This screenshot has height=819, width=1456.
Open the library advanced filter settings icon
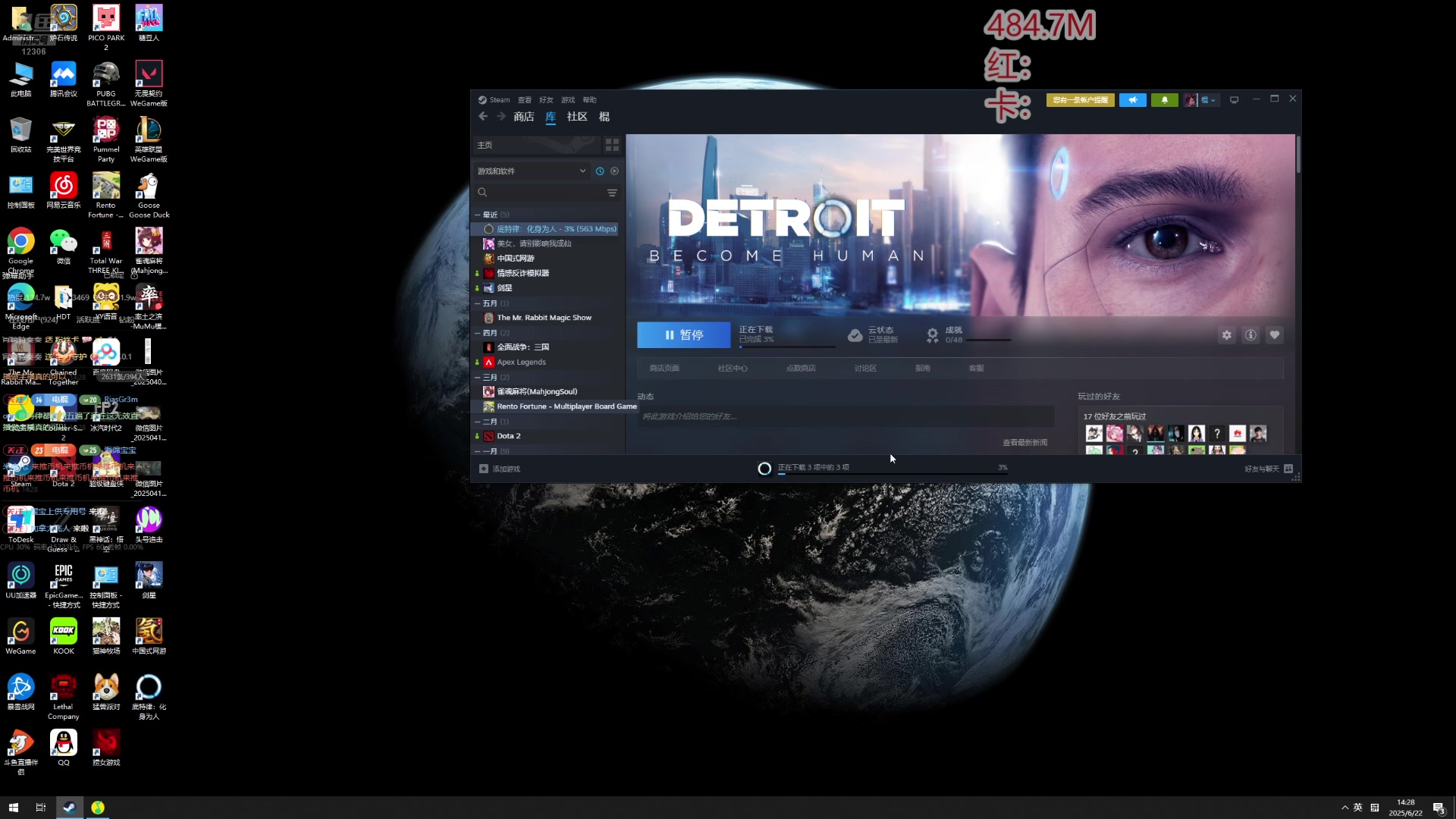pyautogui.click(x=612, y=193)
